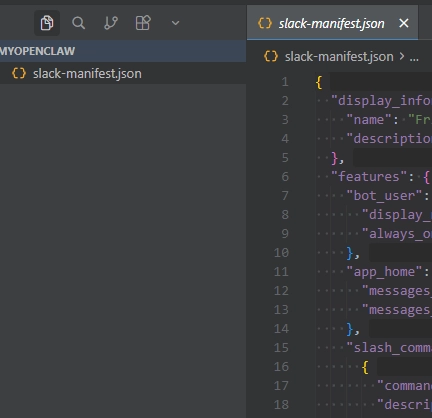Click the JSON icon on the editor tab

tap(265, 23)
